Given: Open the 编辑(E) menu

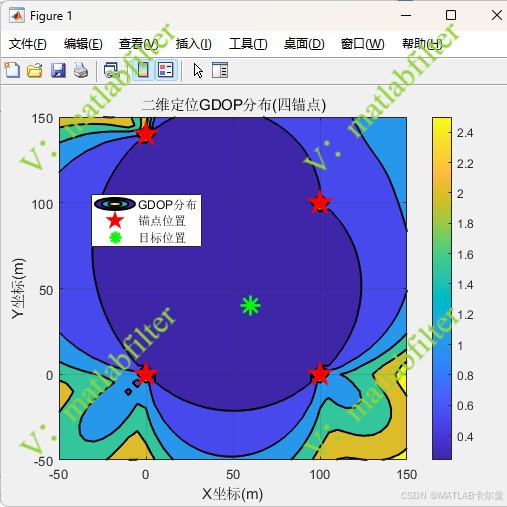Looking at the screenshot, I should [x=83, y=44].
